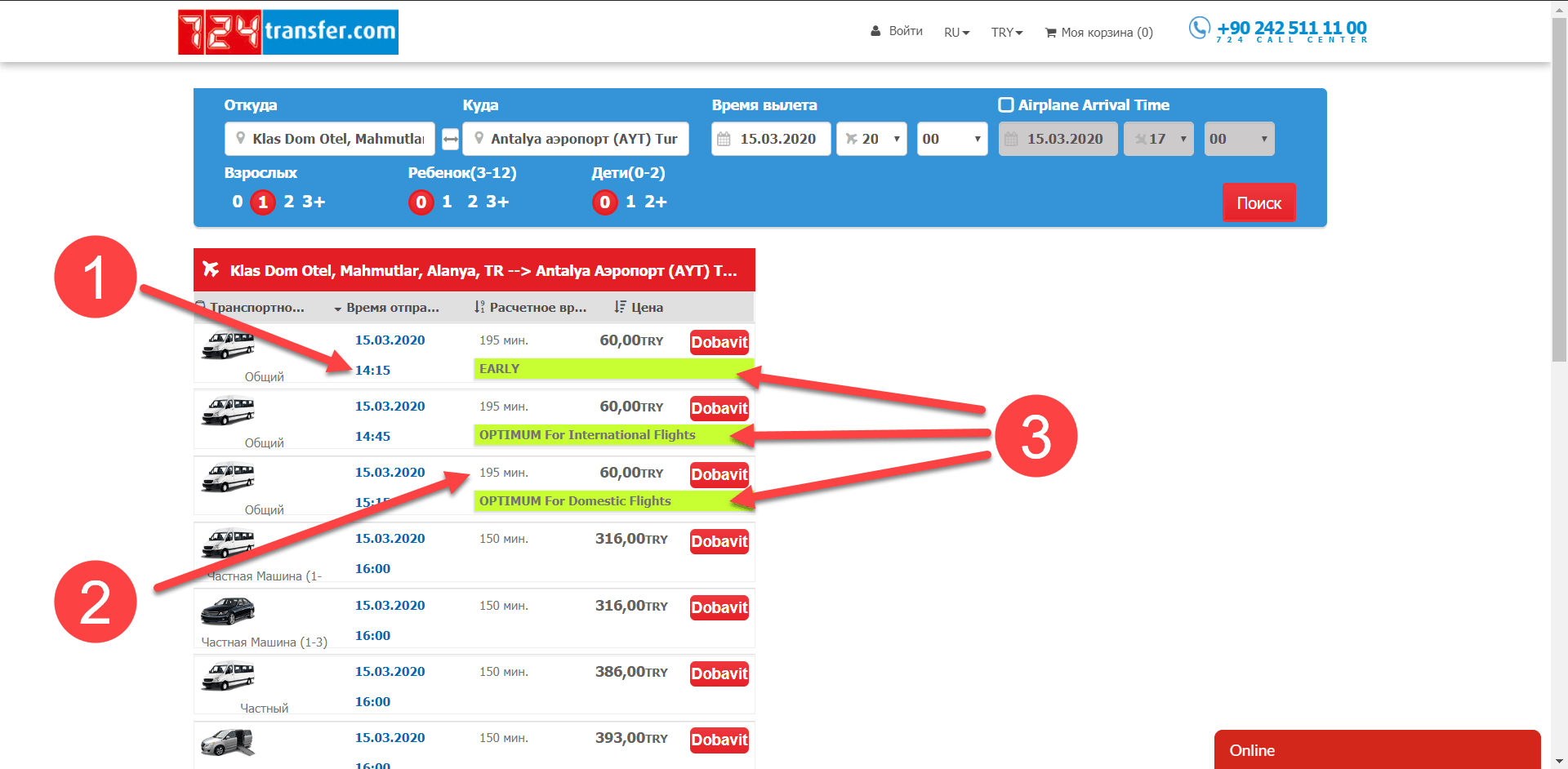Click the sort icon beside Цена column
The height and width of the screenshot is (769, 1568).
[x=620, y=307]
